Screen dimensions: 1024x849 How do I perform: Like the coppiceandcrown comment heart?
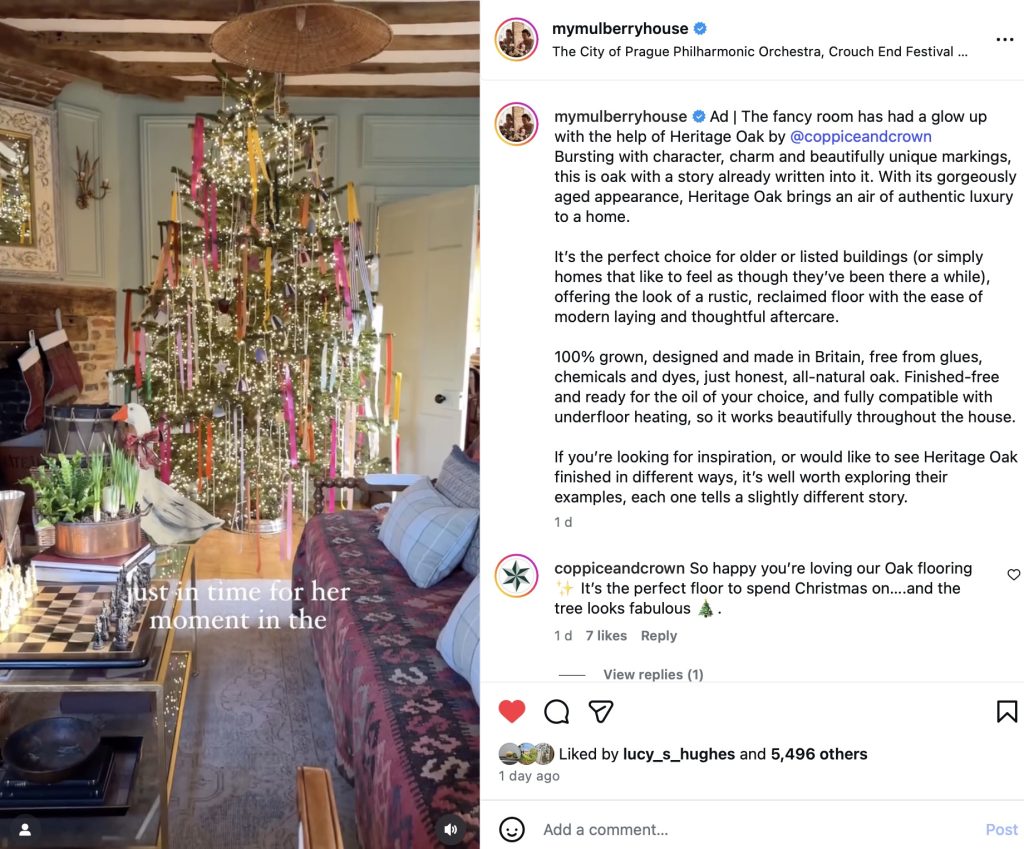tap(1014, 574)
